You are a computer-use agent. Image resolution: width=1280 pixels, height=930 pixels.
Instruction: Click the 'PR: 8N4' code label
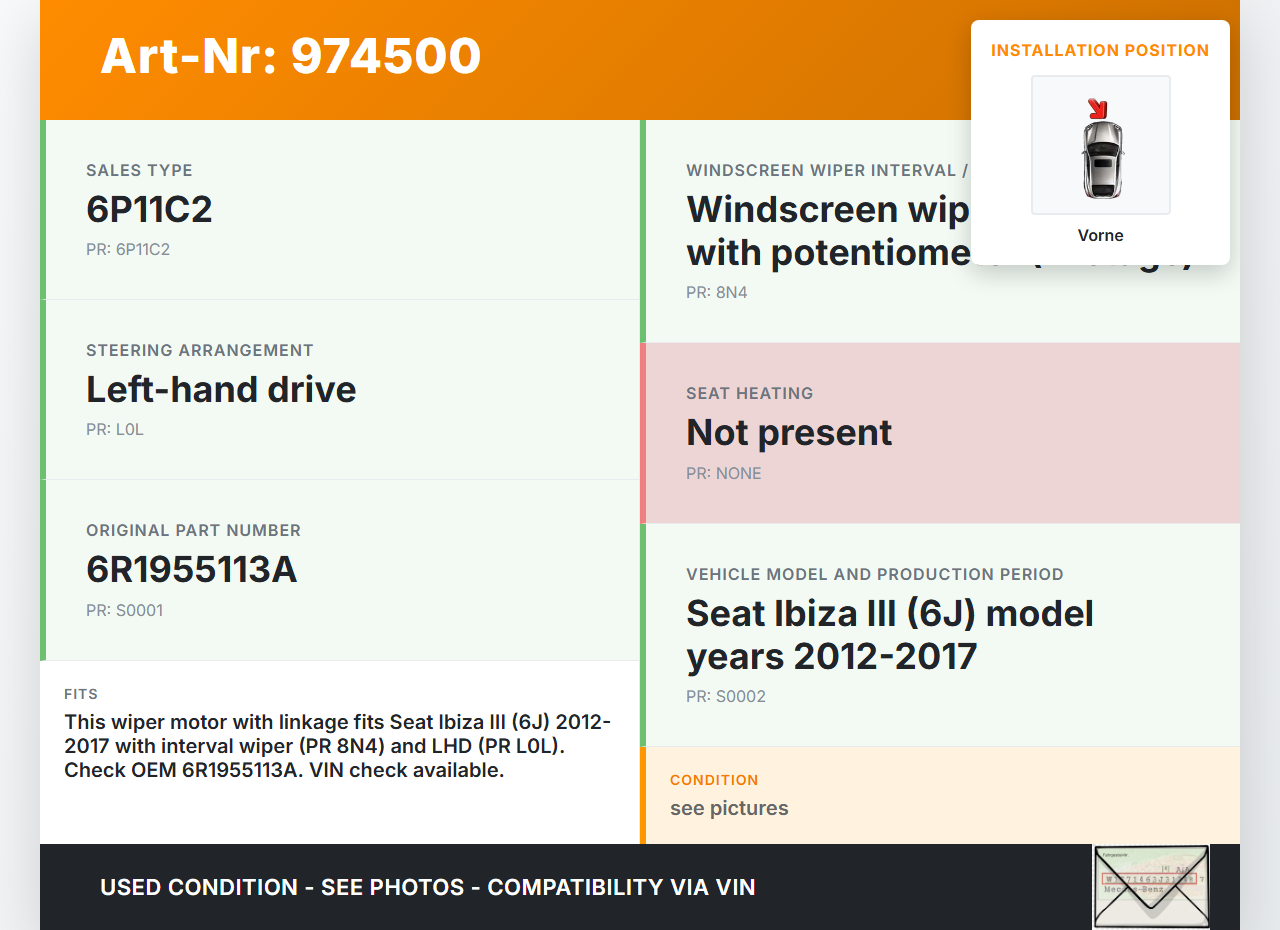click(716, 292)
